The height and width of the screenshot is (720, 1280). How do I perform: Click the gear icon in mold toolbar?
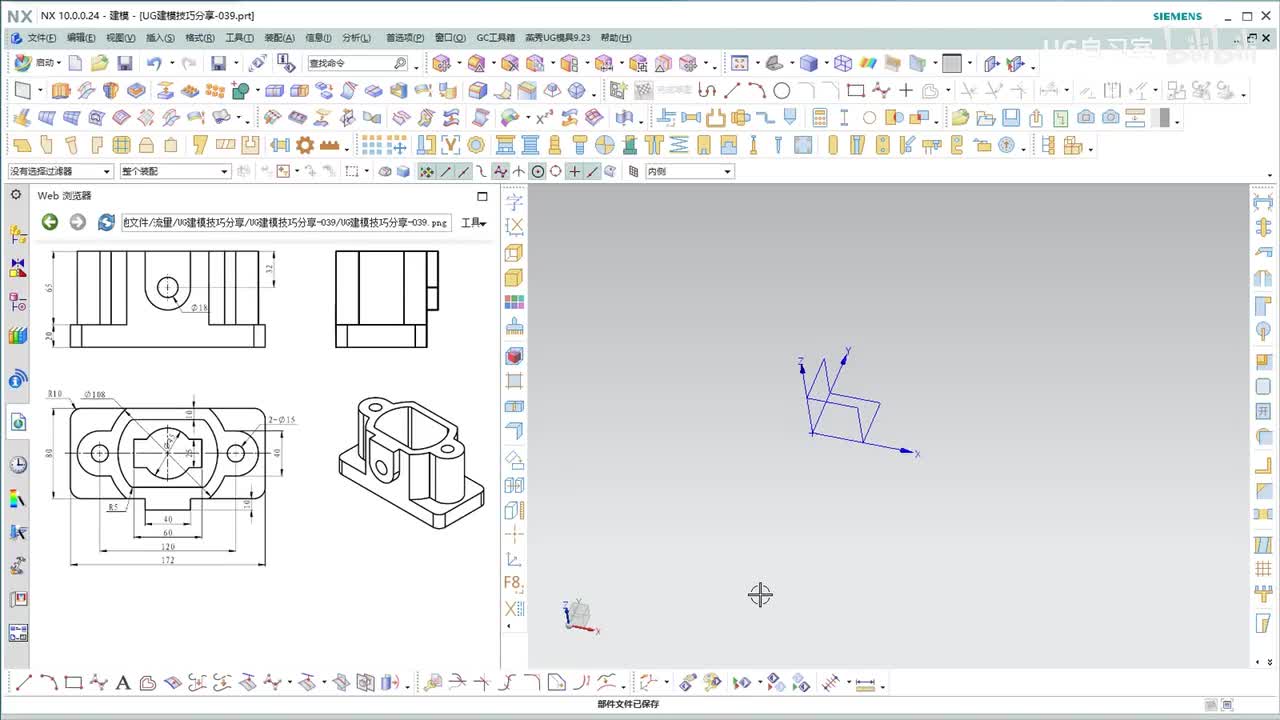coord(305,145)
